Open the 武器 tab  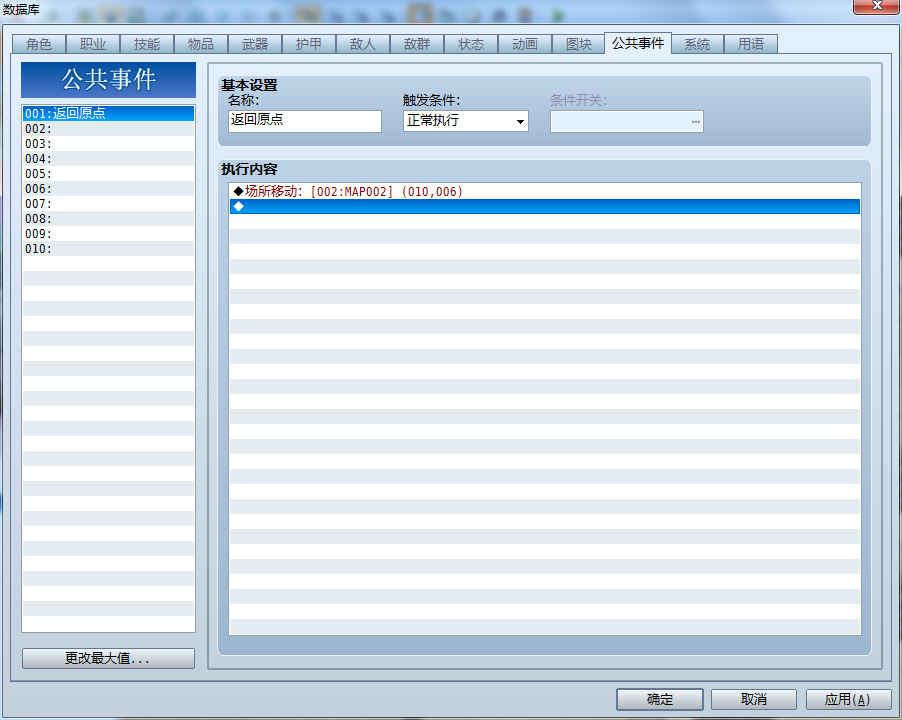[x=255, y=44]
